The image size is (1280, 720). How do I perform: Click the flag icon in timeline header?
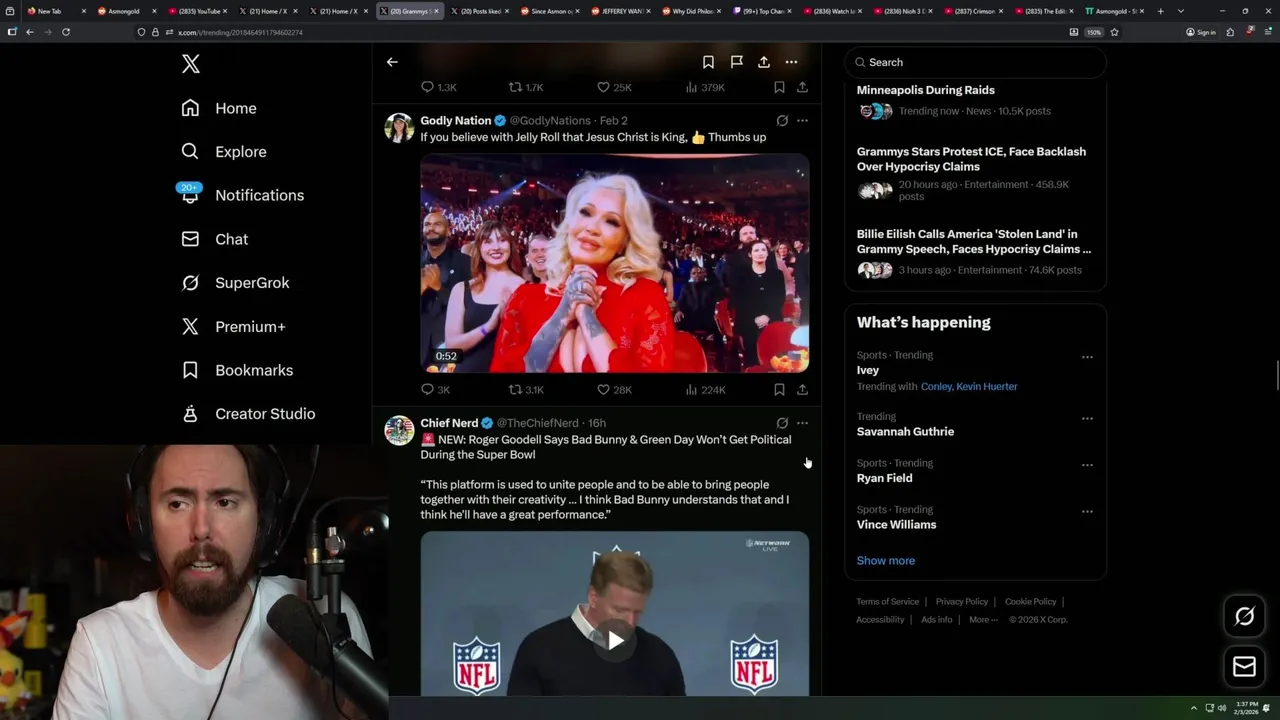736,62
